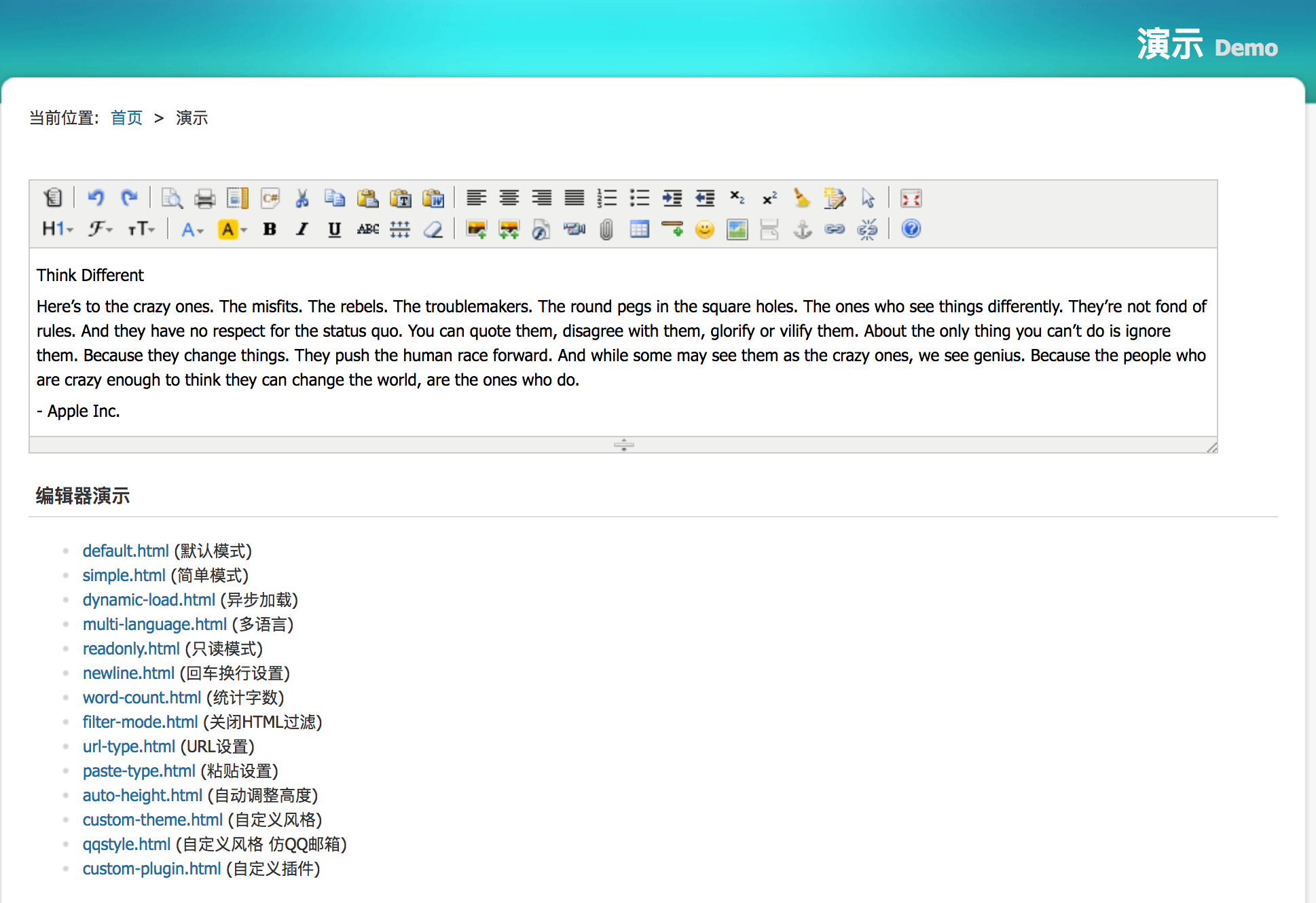Screen dimensions: 1316x903
Task: Toggle italic formatting
Action: click(x=302, y=229)
